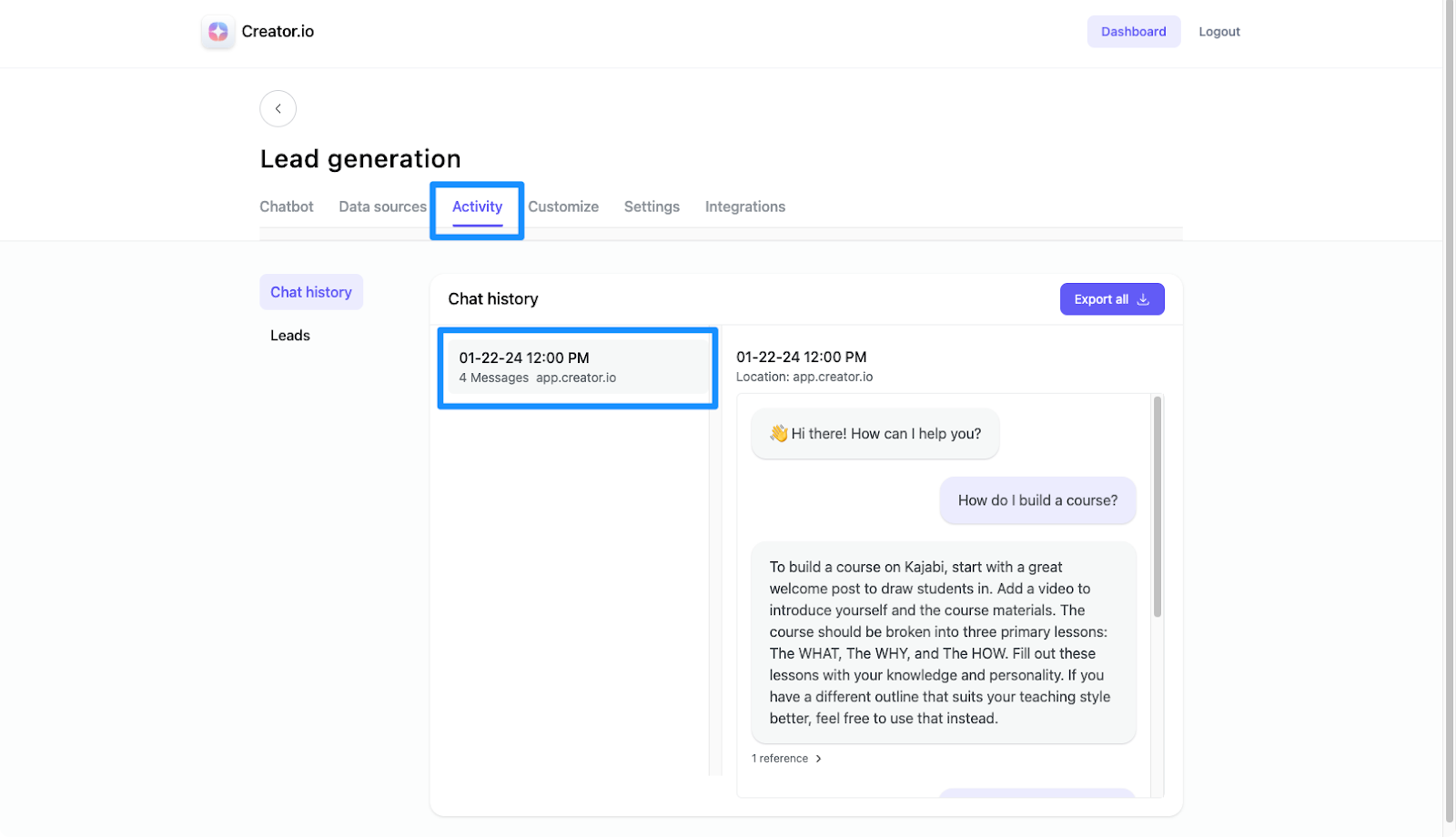Screen dimensions: 1456x837
Task: Go to the Customize tab
Action: tap(563, 207)
